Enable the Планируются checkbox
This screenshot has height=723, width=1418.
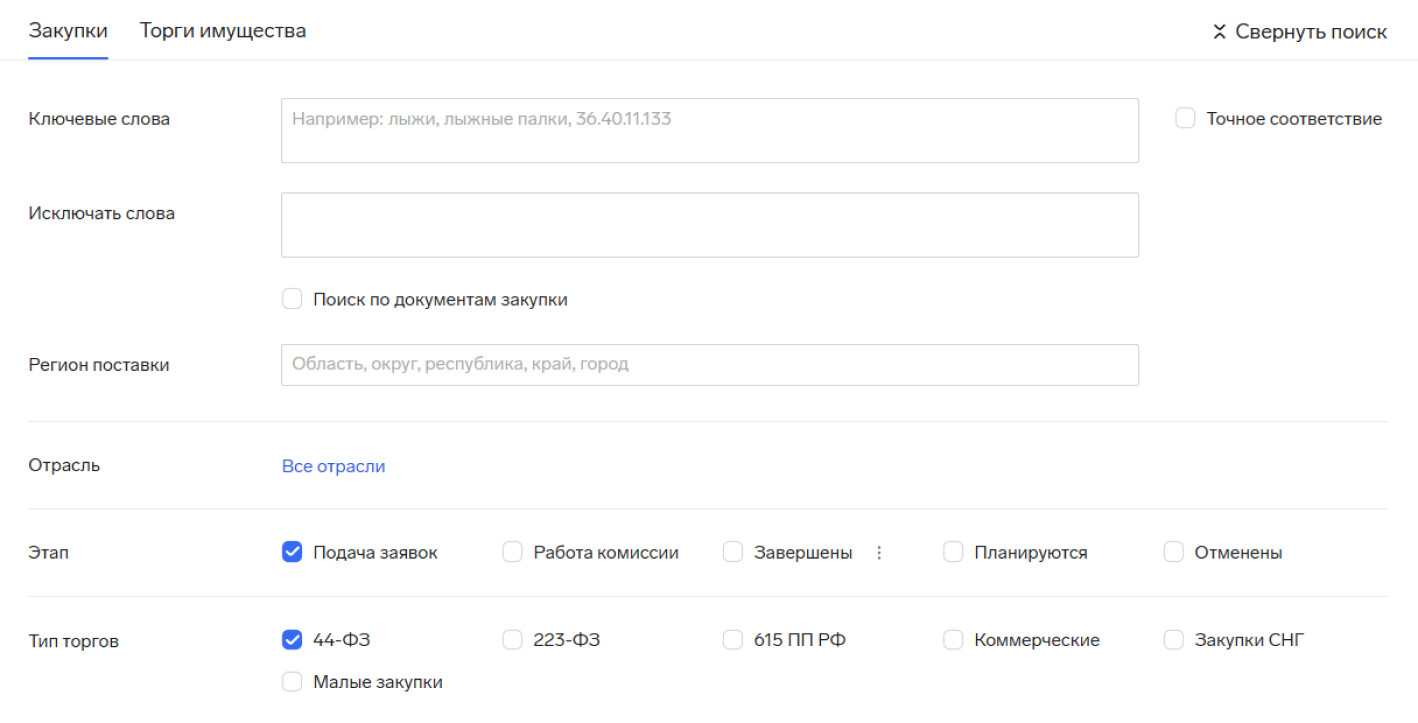[953, 552]
